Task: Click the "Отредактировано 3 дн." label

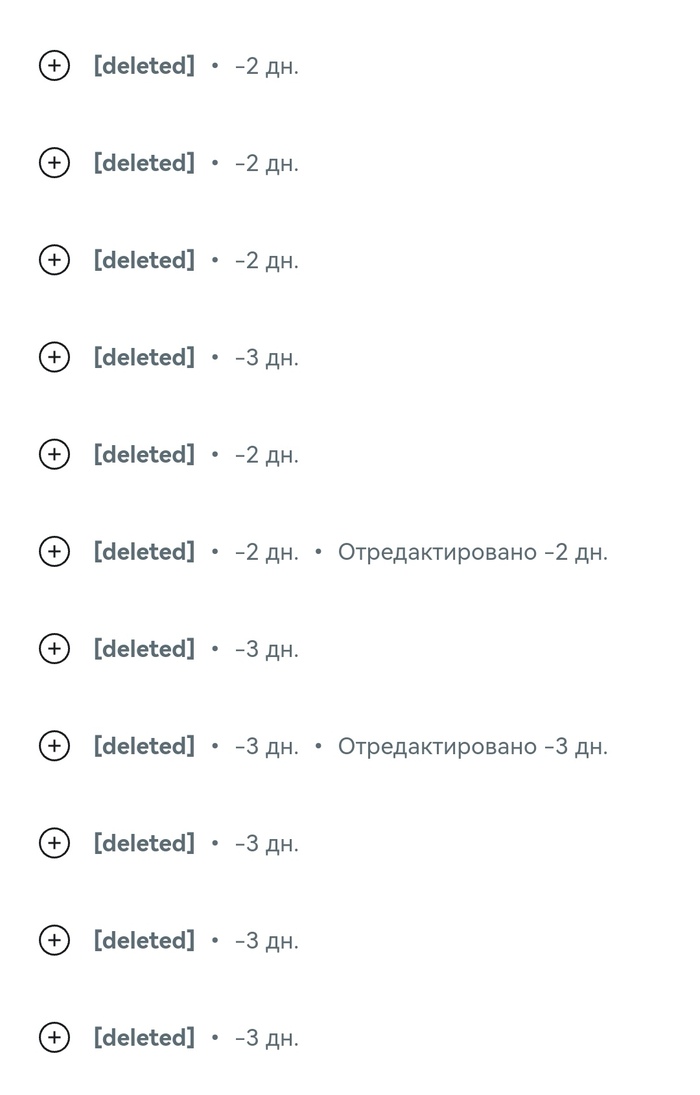Action: click(x=472, y=747)
